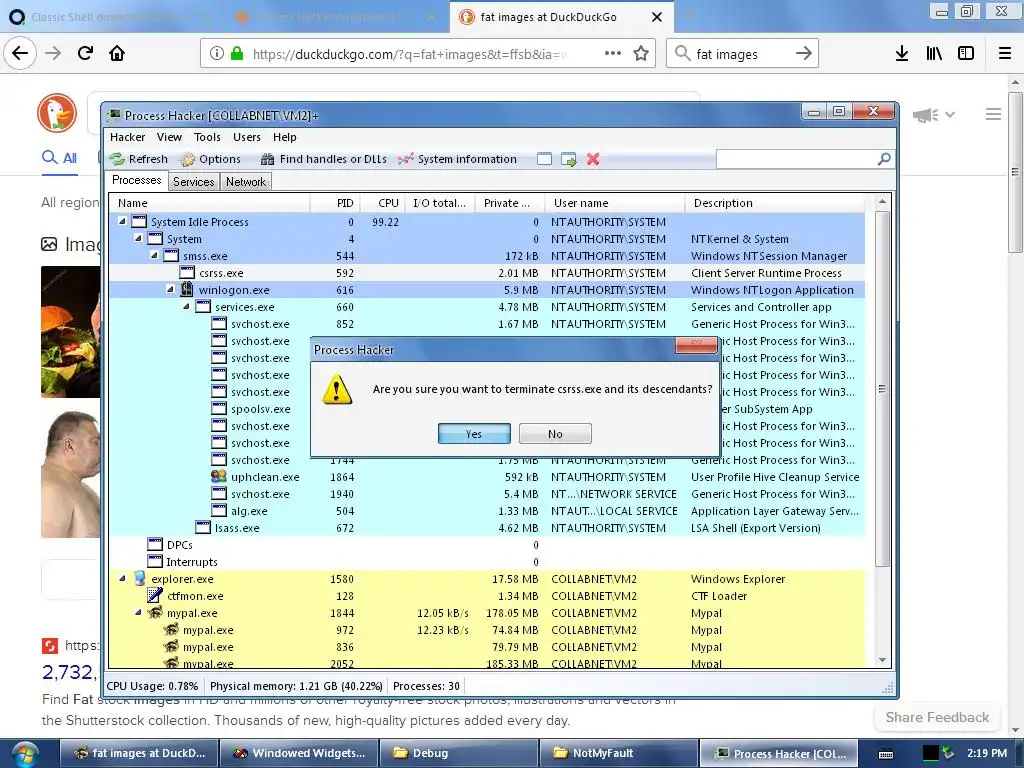Screen dimensions: 1024x768
Task: Sort by the CPU column header
Action: pos(381,203)
